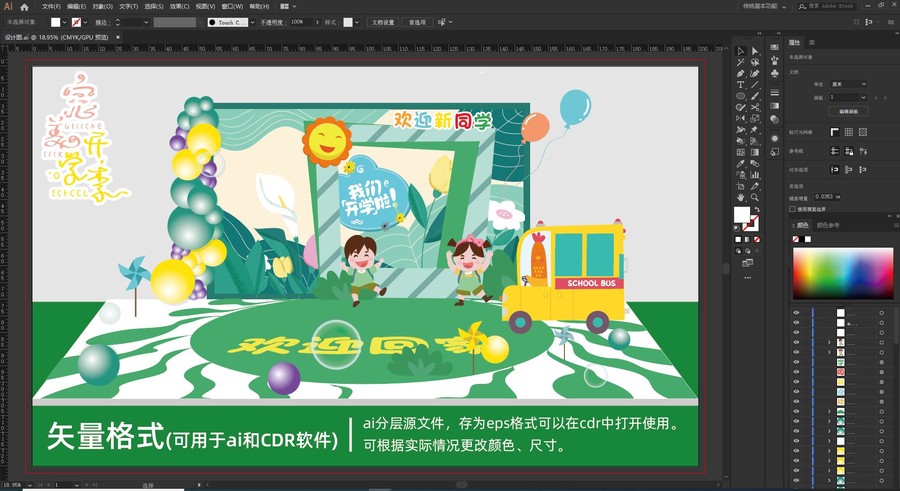Open the arrange documents icon in menu bar
This screenshot has height=491, width=900.
(288, 6)
